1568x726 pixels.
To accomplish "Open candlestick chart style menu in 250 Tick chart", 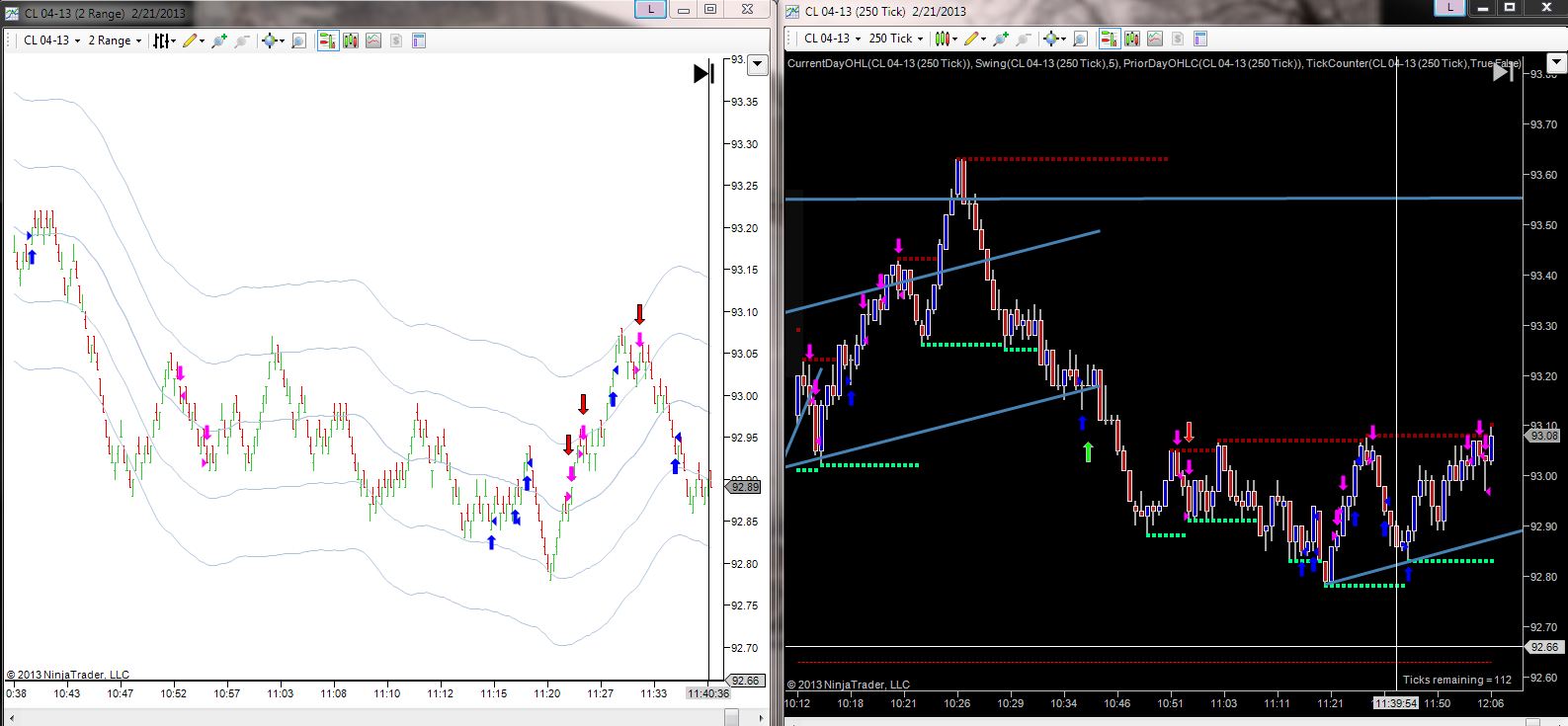I will pos(947,39).
